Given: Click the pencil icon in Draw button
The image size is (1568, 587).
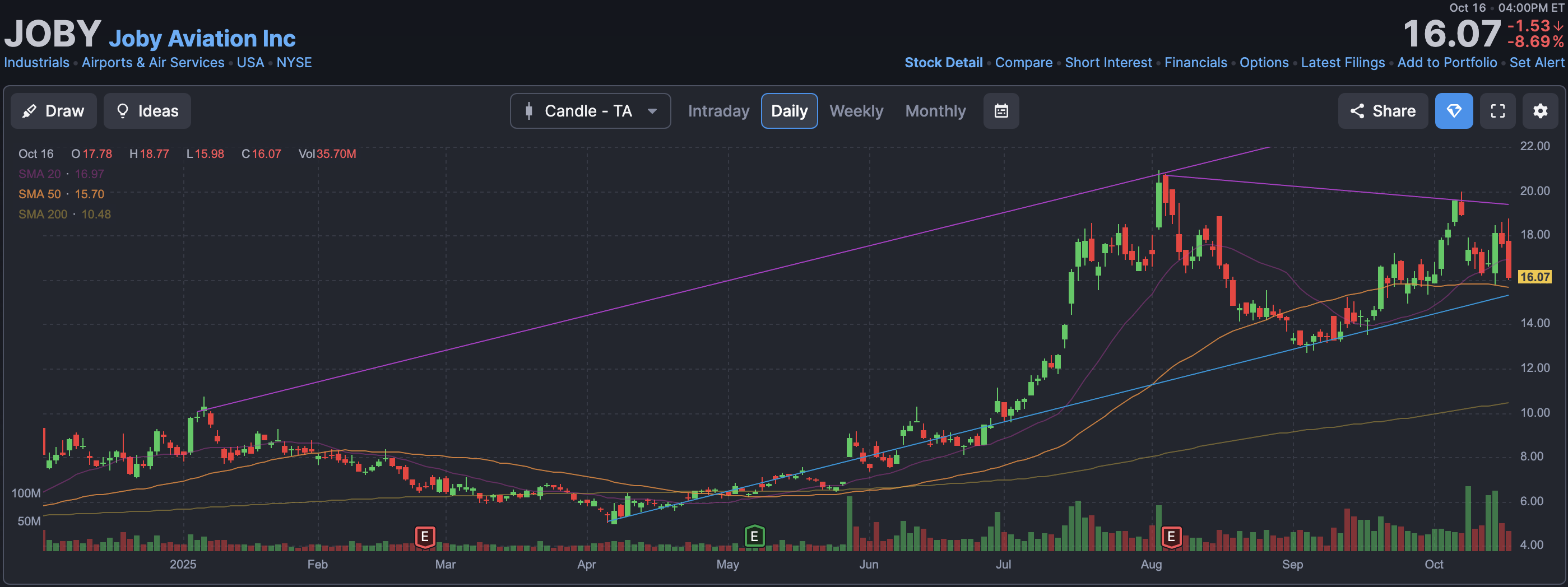Looking at the screenshot, I should point(29,111).
